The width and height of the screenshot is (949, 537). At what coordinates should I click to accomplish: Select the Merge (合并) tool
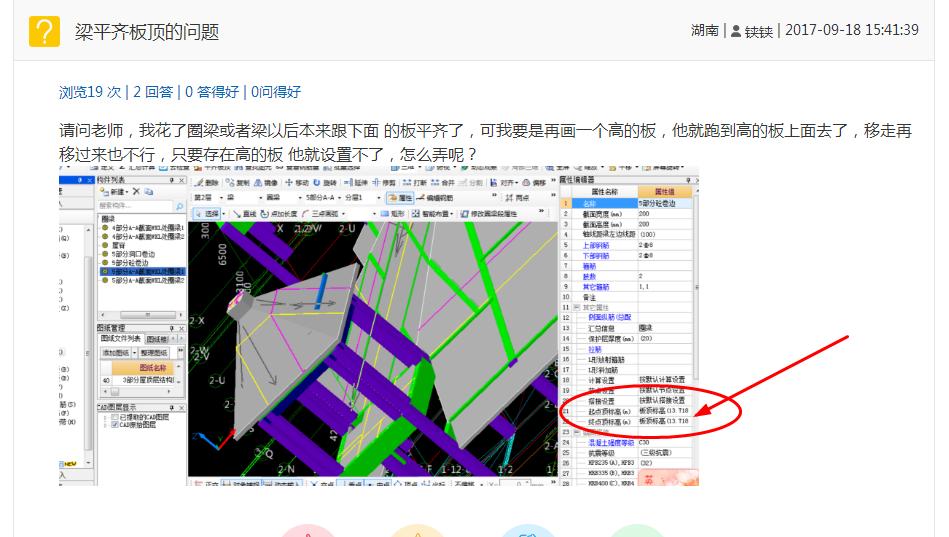click(x=443, y=182)
